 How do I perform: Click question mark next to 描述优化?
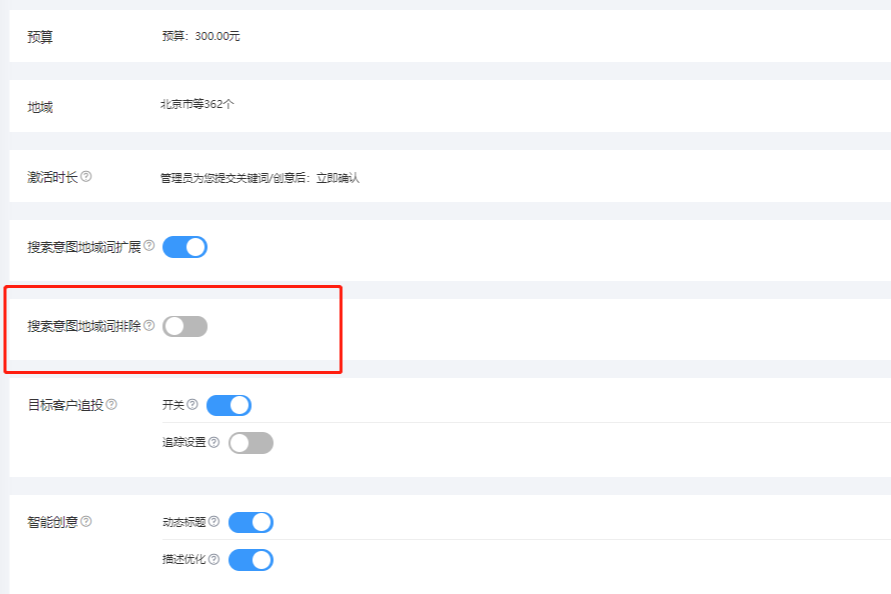coord(214,559)
